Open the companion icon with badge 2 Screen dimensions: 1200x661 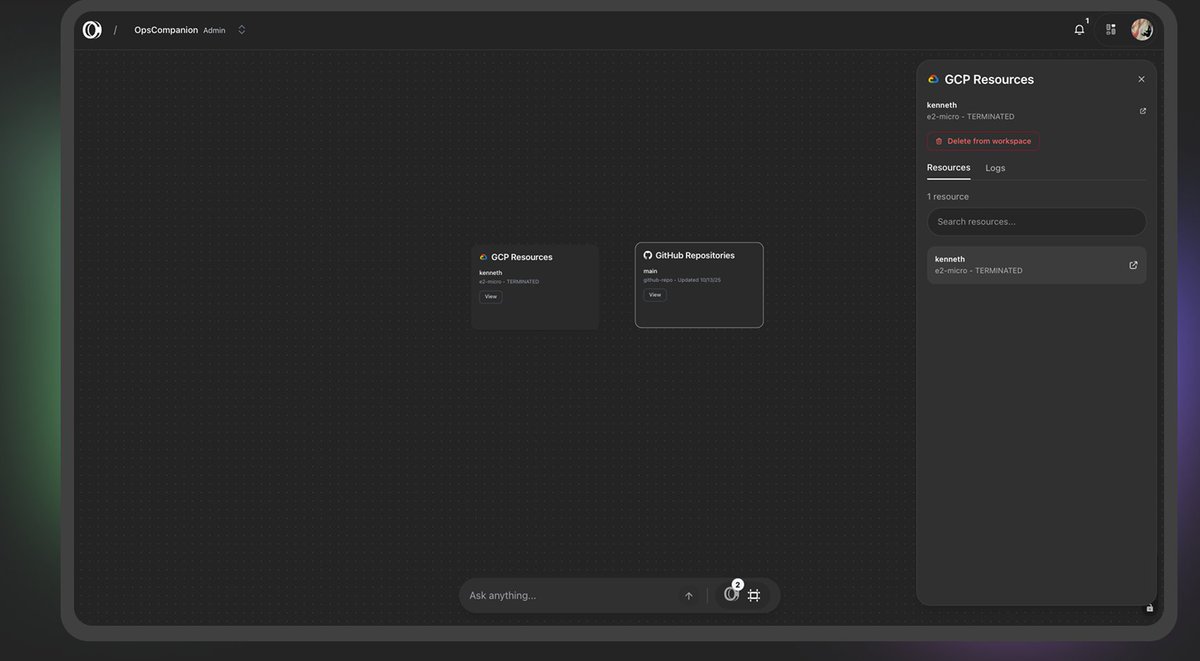(731, 595)
